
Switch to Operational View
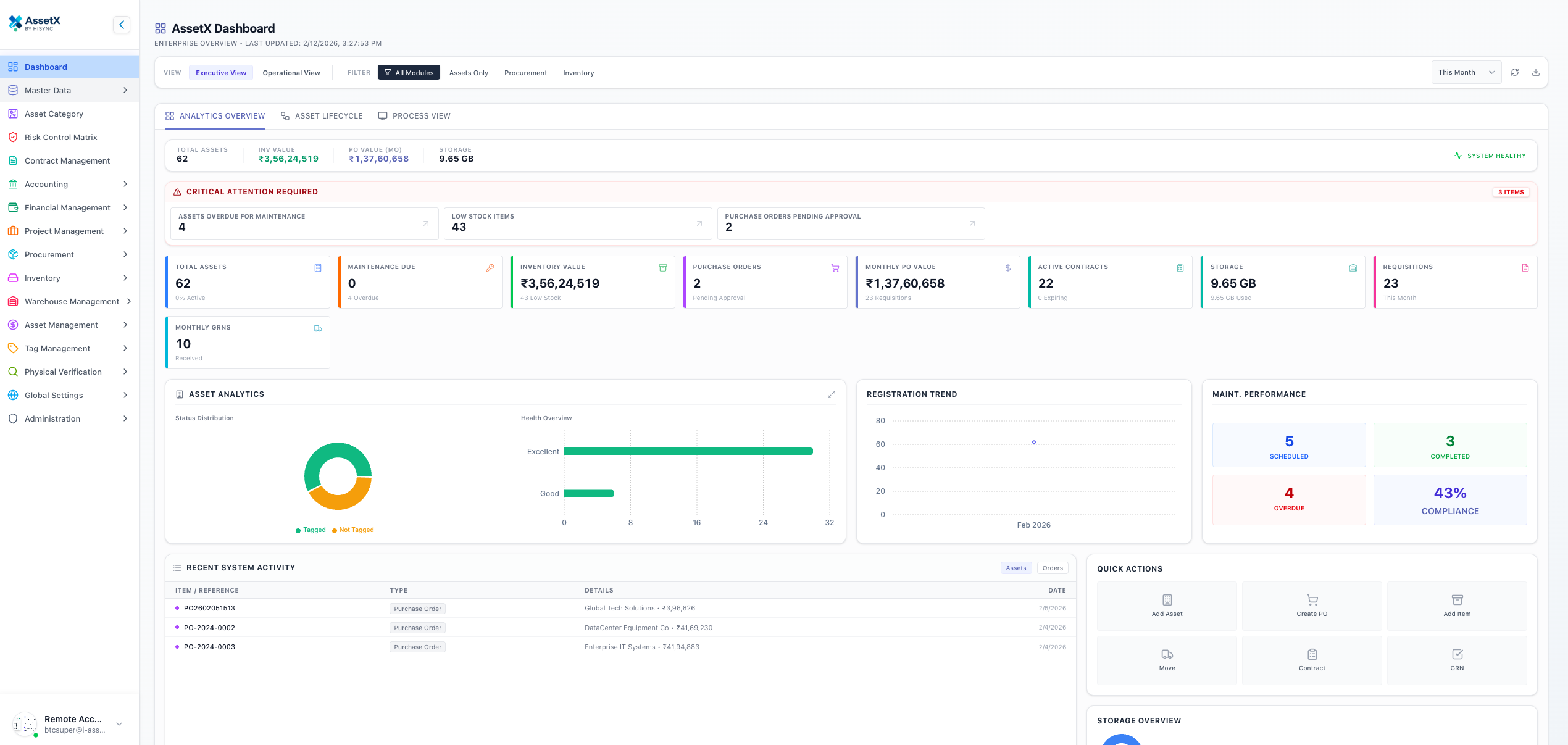tap(291, 72)
